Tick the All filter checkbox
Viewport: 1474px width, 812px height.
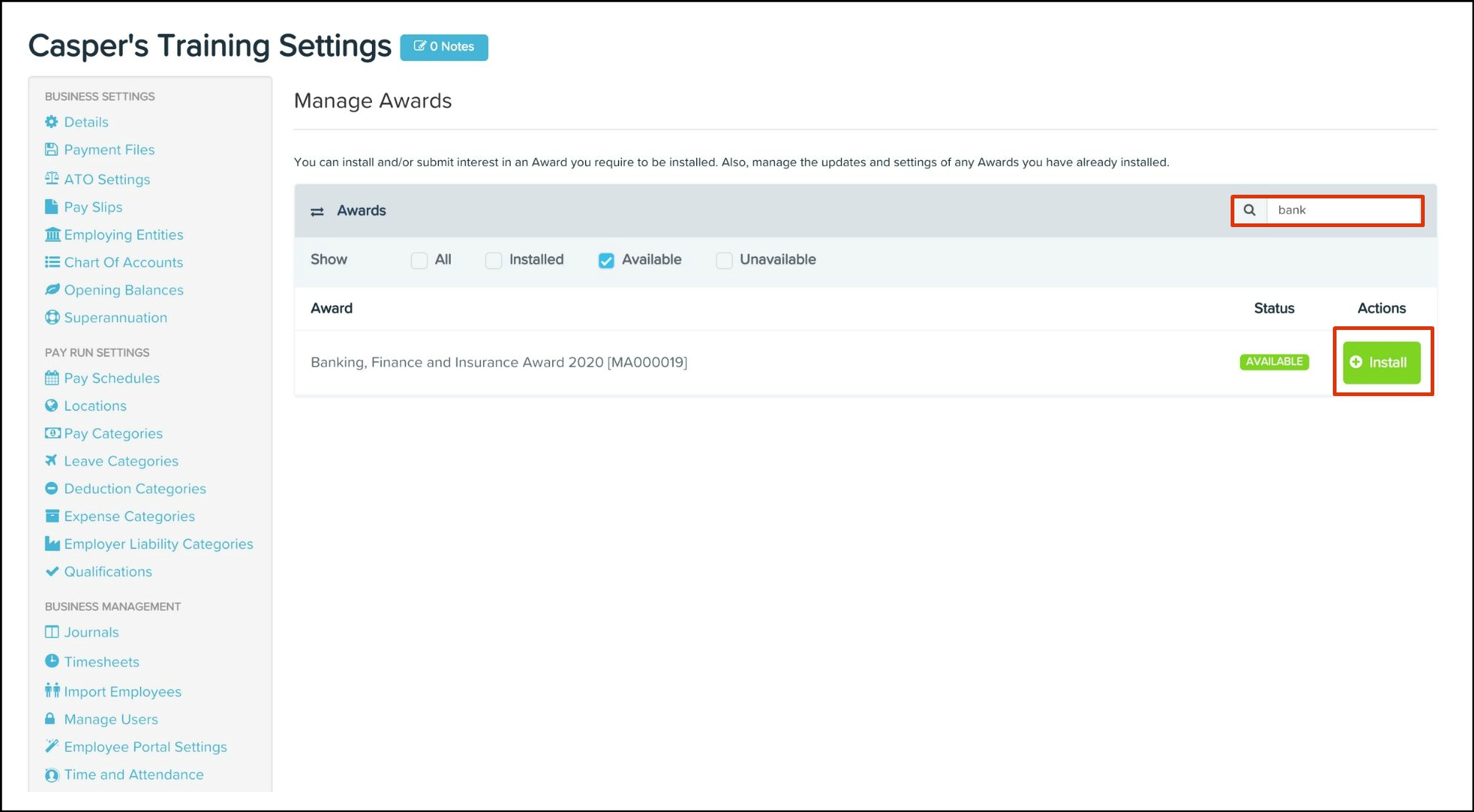(419, 260)
